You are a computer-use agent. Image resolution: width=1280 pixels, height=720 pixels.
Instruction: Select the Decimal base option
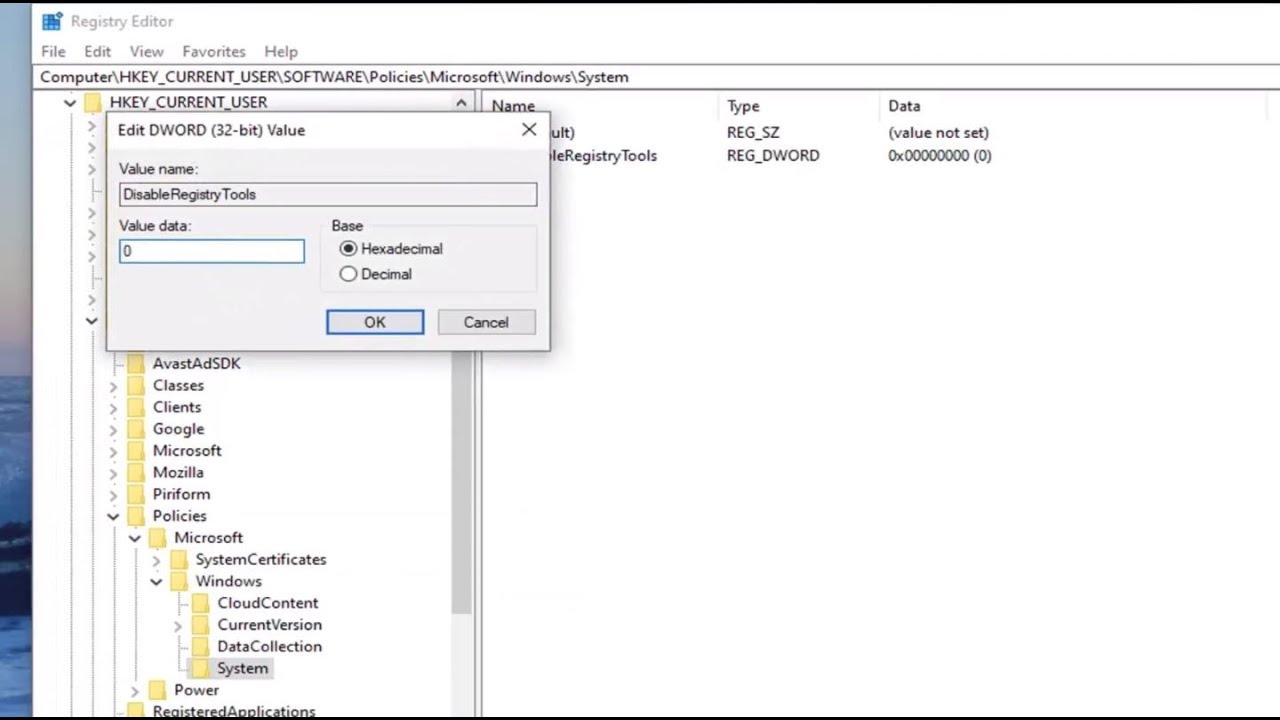click(x=375, y=274)
